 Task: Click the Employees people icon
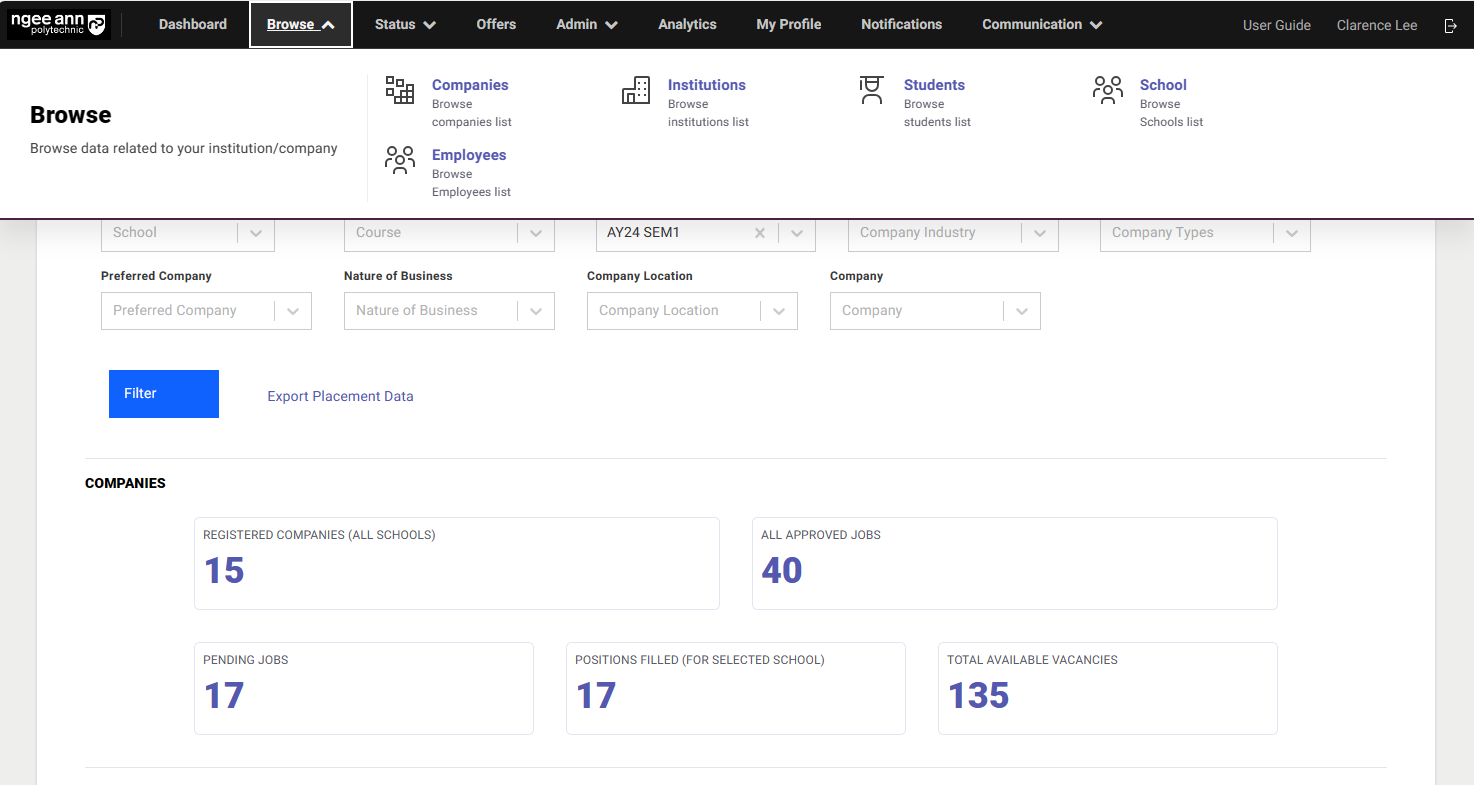click(x=400, y=160)
